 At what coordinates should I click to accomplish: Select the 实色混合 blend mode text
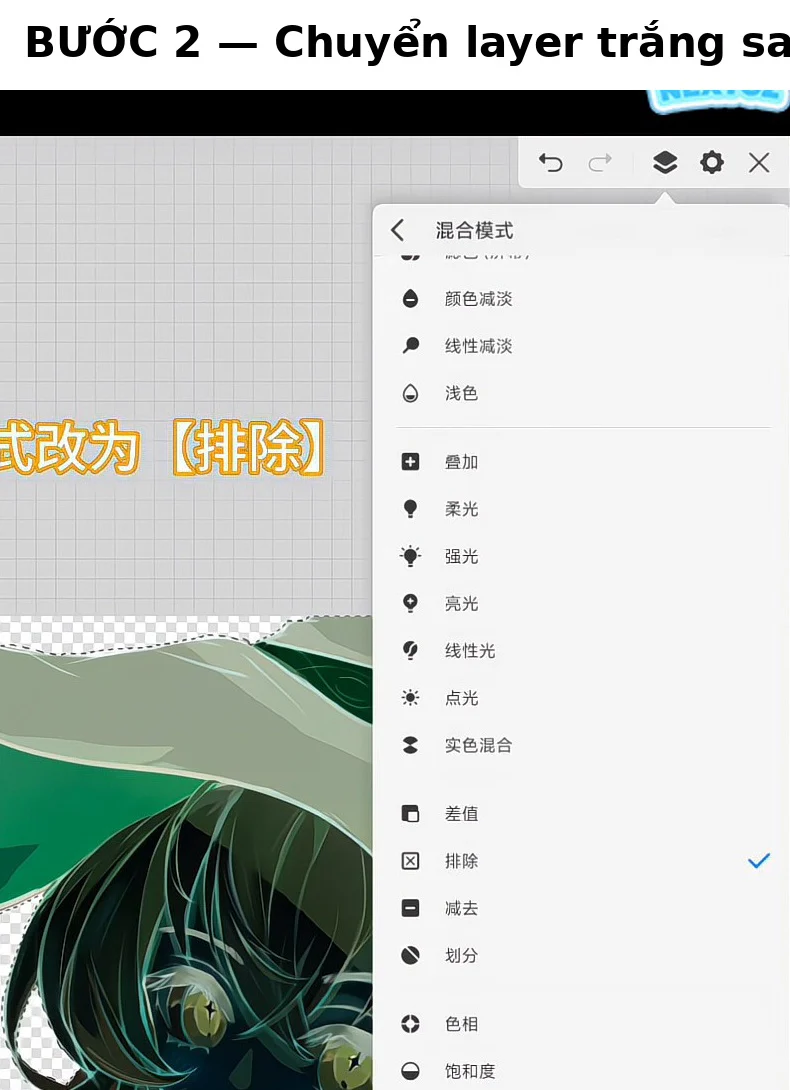[478, 745]
